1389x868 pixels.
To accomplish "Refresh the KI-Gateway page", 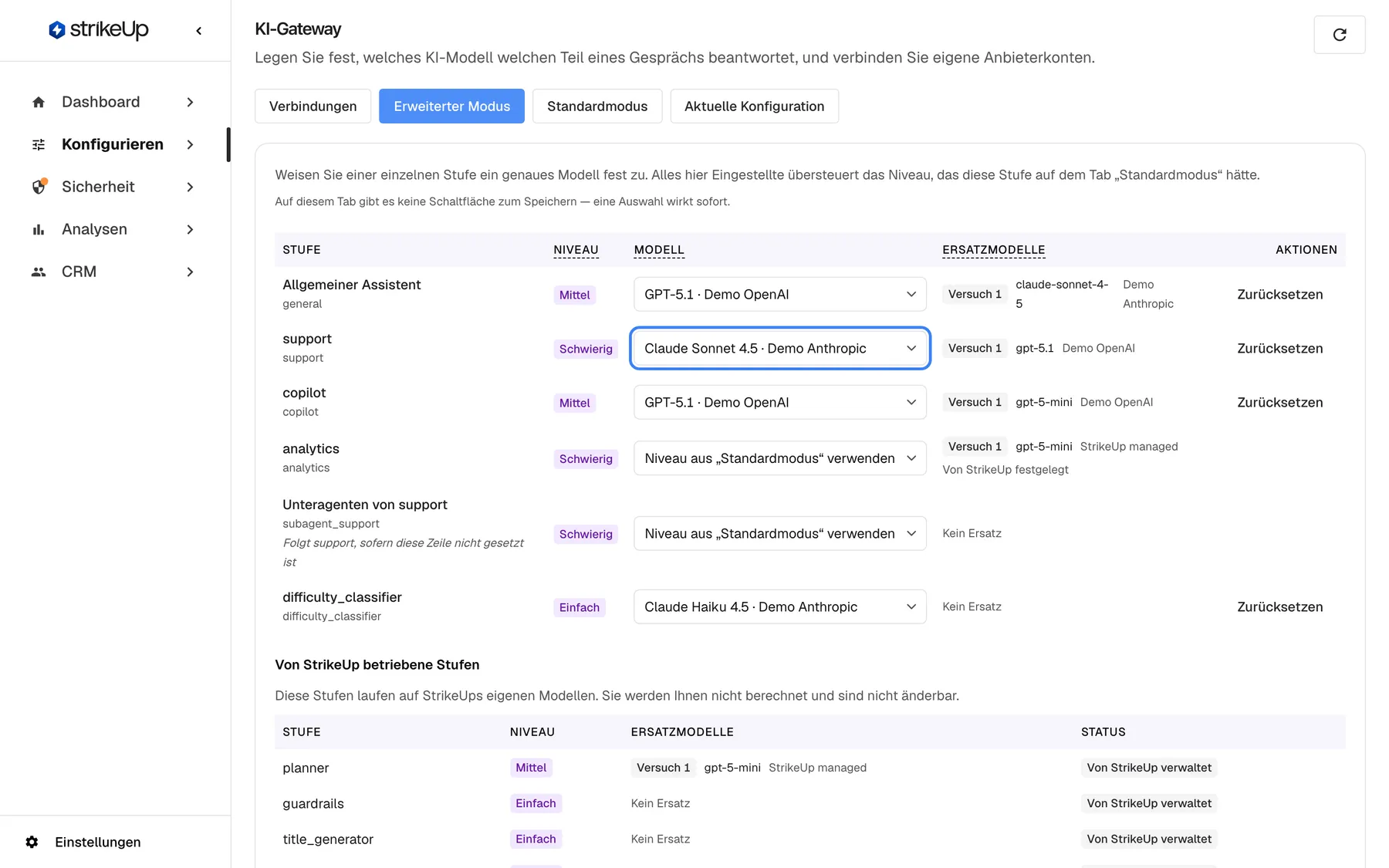I will [x=1340, y=35].
